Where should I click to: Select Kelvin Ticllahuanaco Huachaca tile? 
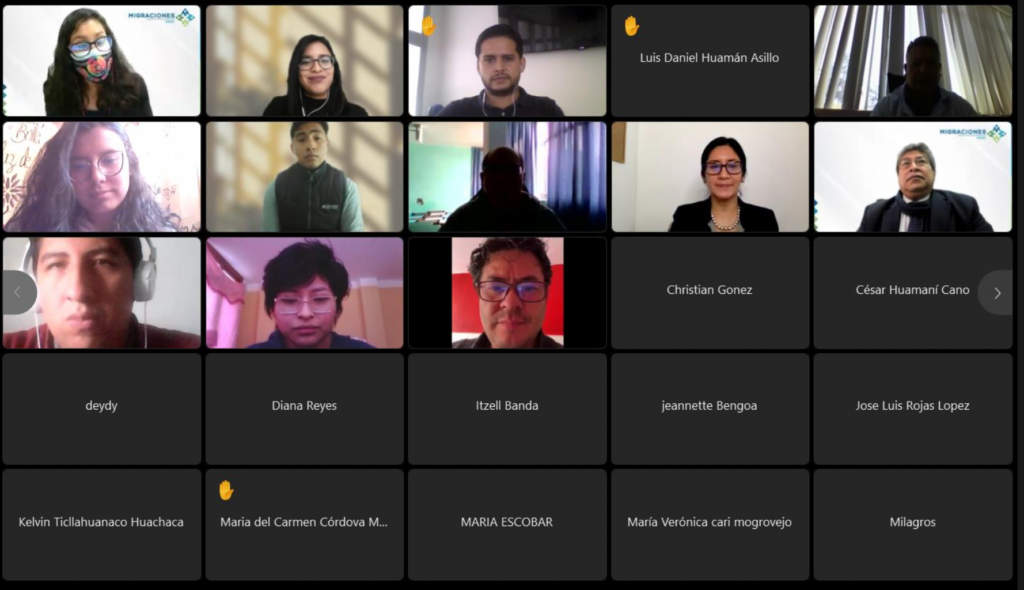click(102, 525)
